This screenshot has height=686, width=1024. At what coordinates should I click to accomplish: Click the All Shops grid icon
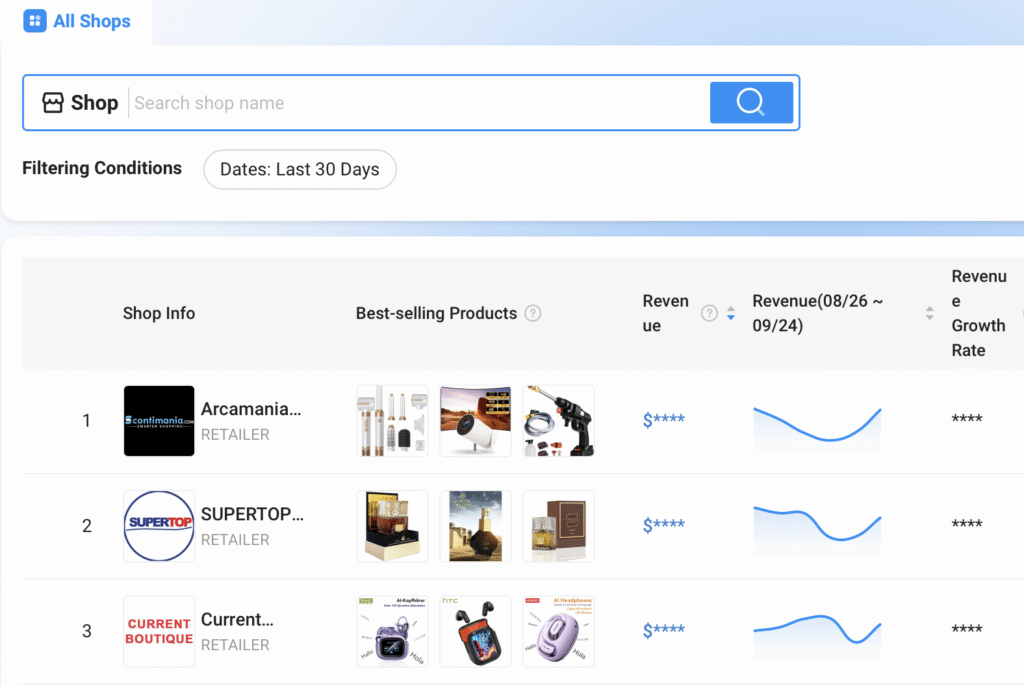[x=35, y=21]
